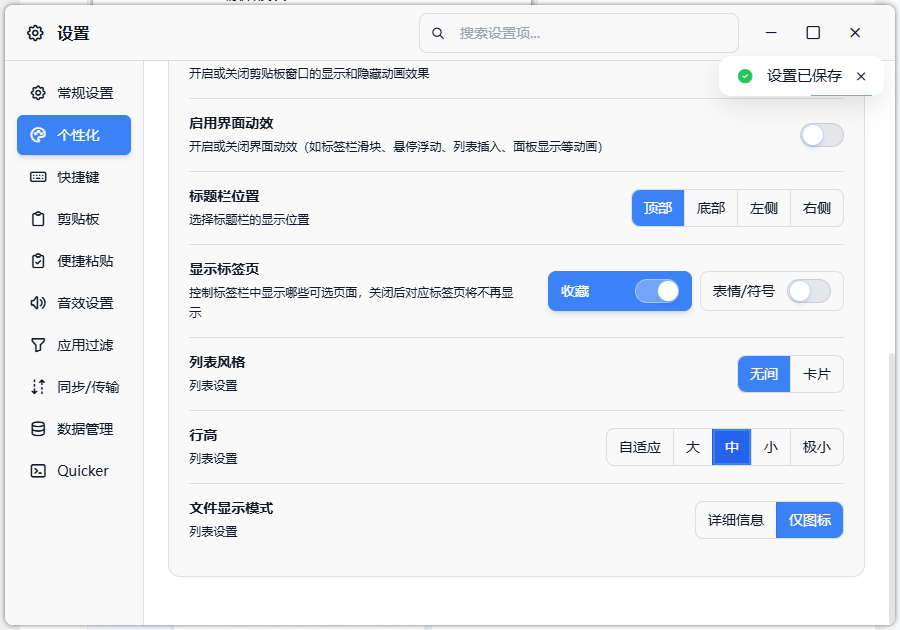Go to 剪贴板 settings
Screen dimensions: 900x630
point(74,219)
